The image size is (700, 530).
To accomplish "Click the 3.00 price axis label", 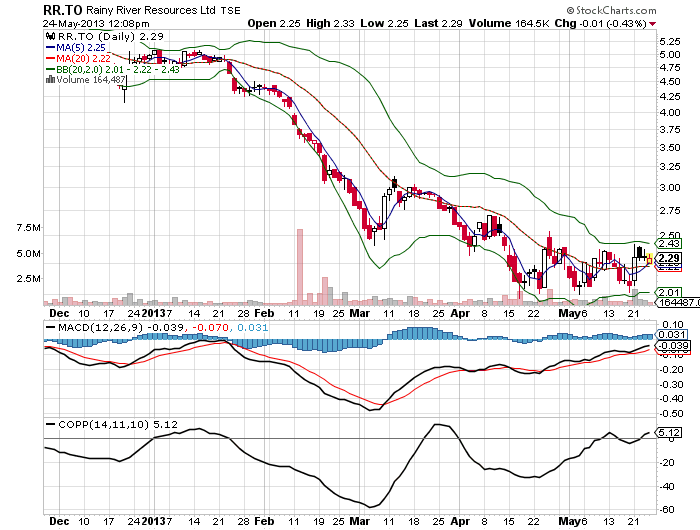I will [x=670, y=188].
